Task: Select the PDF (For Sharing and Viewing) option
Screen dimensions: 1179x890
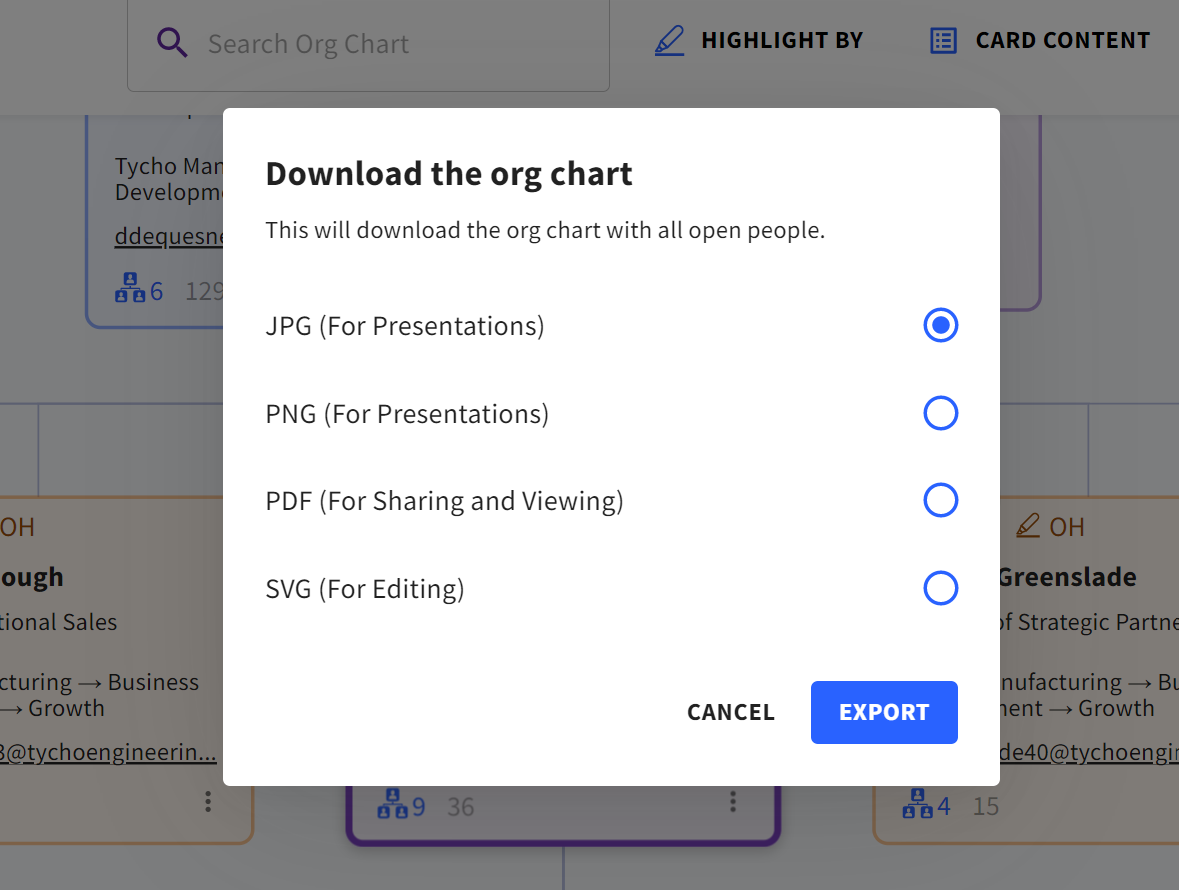Action: (940, 500)
